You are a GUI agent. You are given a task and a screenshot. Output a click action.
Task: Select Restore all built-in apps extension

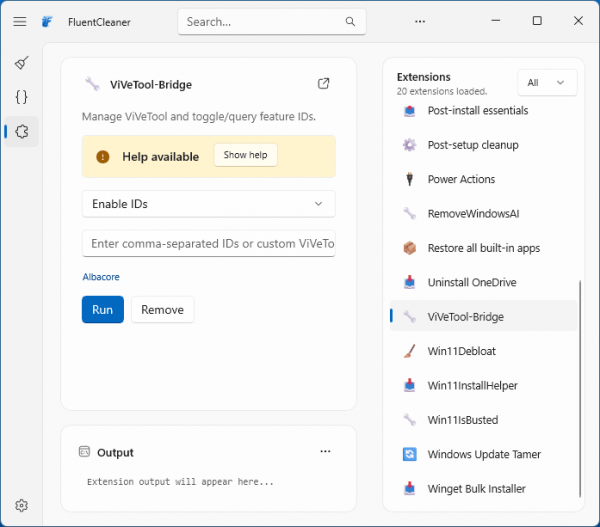483,248
